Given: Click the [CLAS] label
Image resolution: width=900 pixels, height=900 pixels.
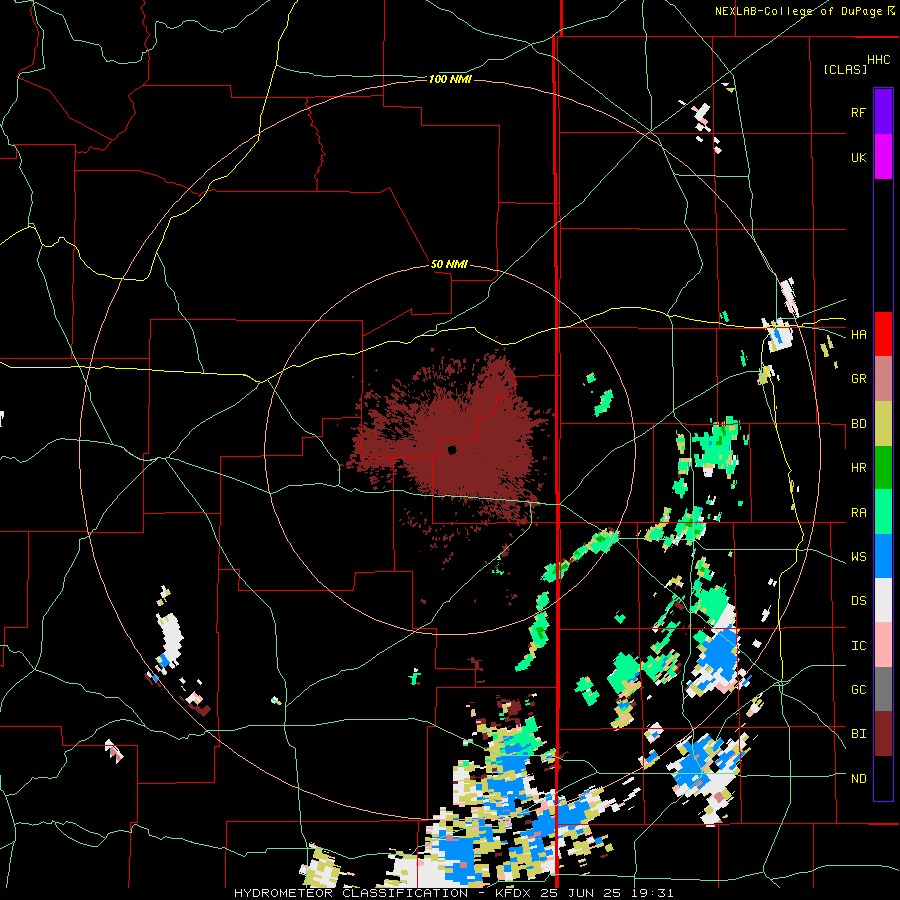Looking at the screenshot, I should point(845,69).
